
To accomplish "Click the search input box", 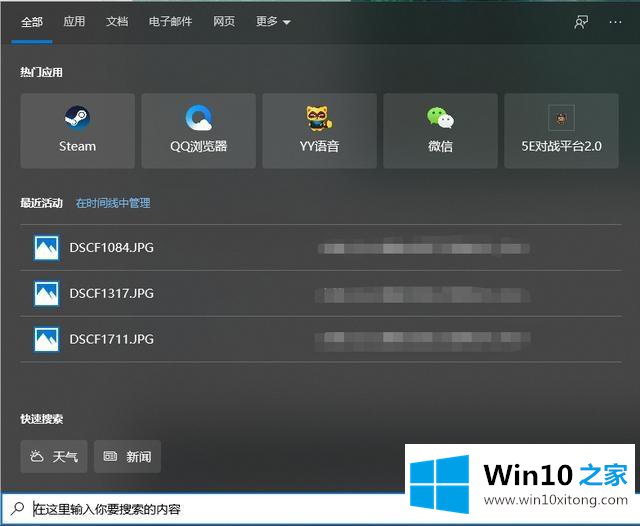I will coord(204,509).
